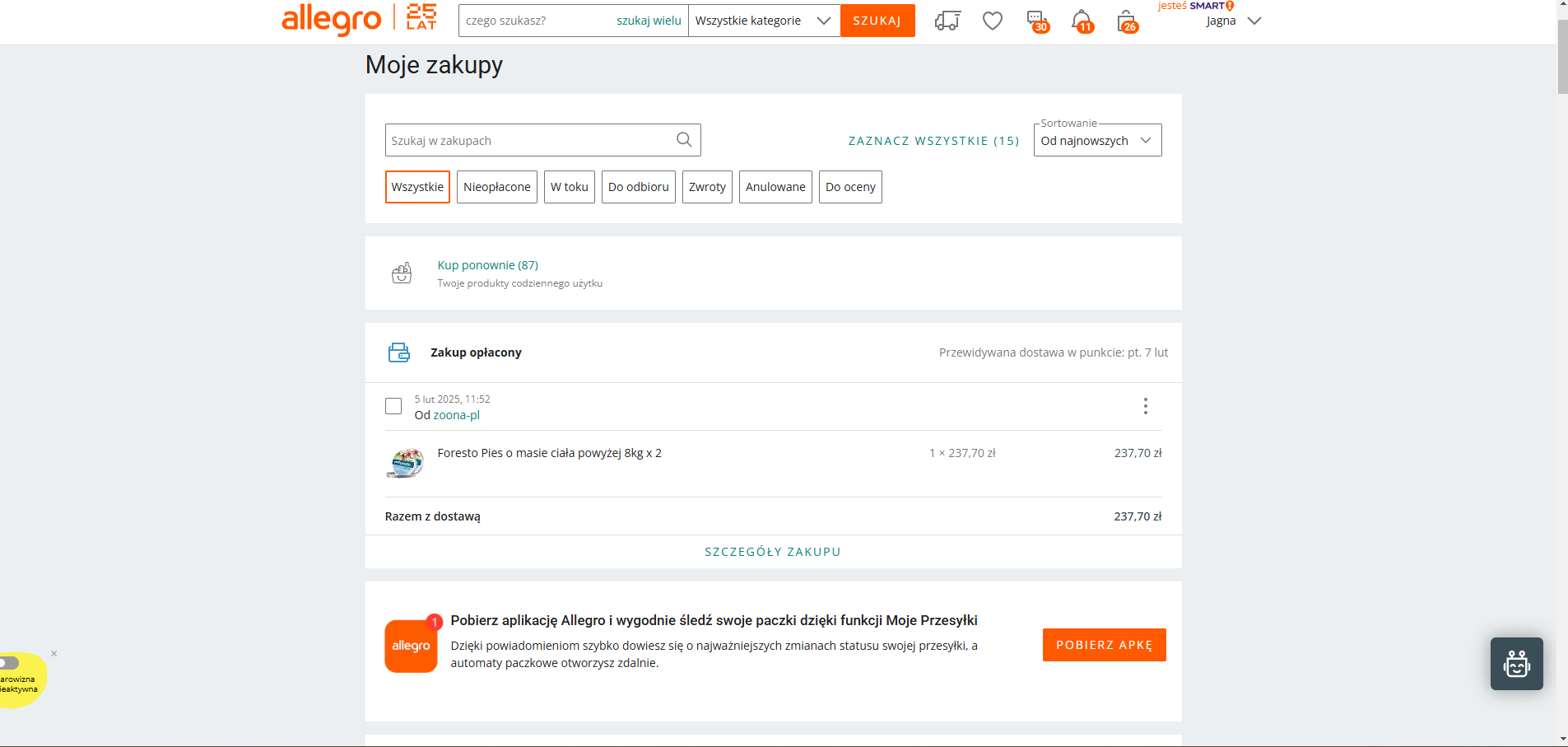Image resolution: width=1568 pixels, height=747 pixels.
Task: Open SZCZEGÓŁY ZAKUPU link
Action: point(772,552)
